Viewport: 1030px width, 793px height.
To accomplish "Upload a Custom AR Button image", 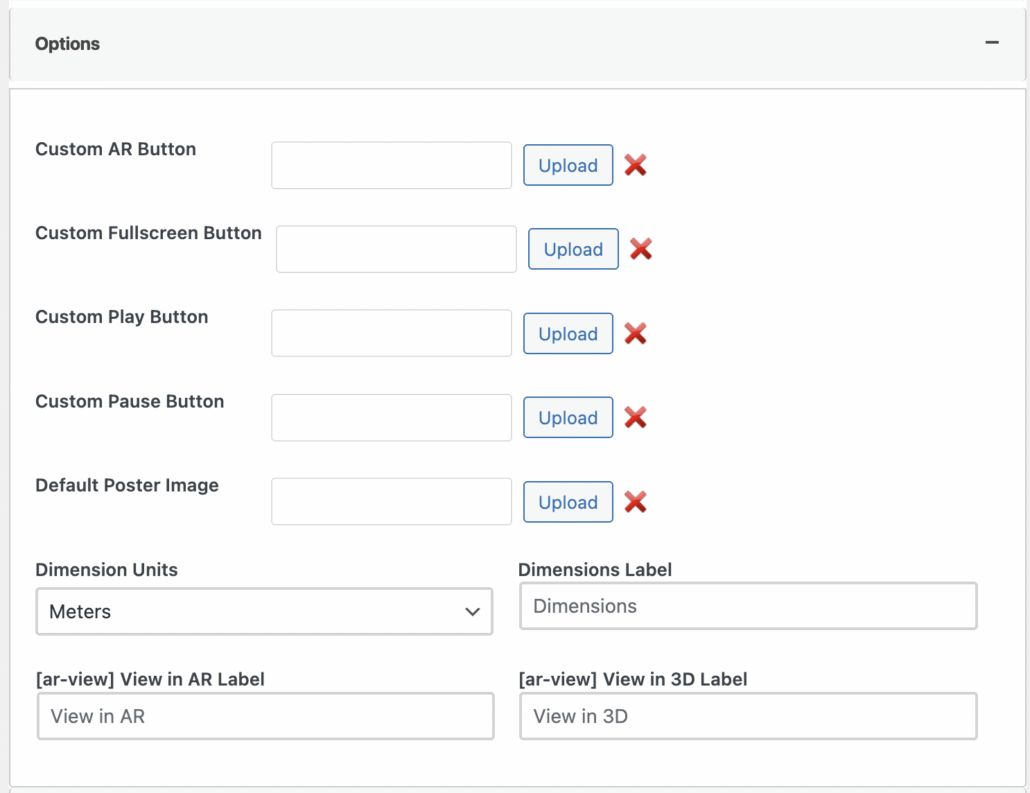I will (568, 165).
